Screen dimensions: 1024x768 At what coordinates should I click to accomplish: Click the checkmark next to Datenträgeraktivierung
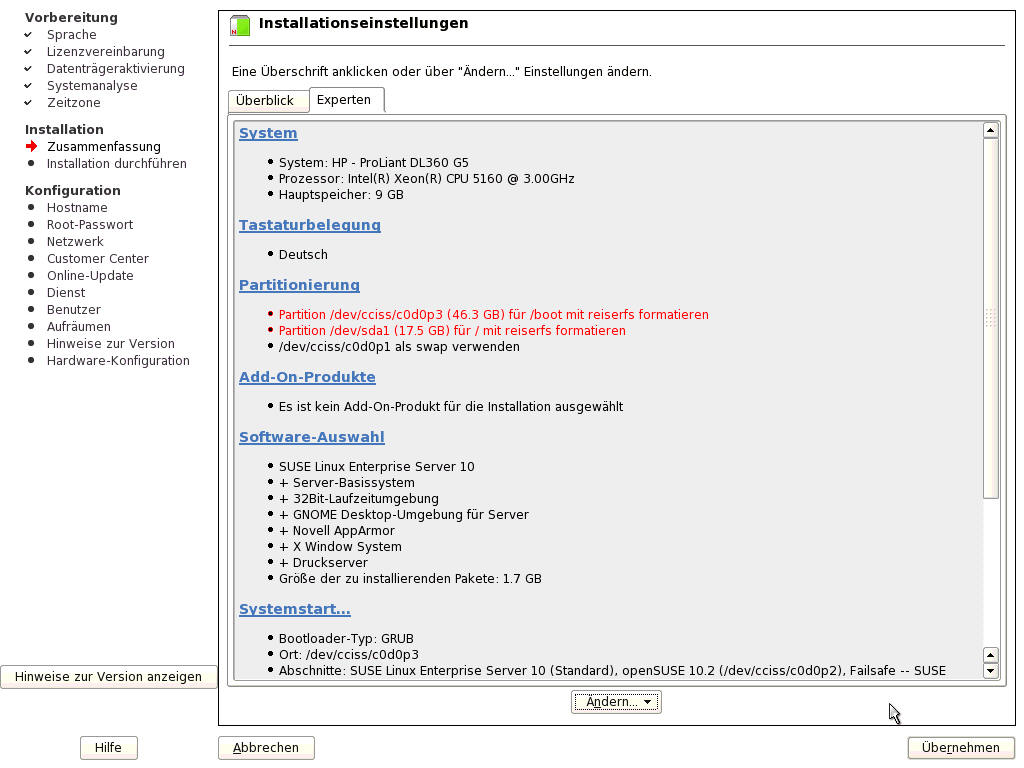(28, 69)
